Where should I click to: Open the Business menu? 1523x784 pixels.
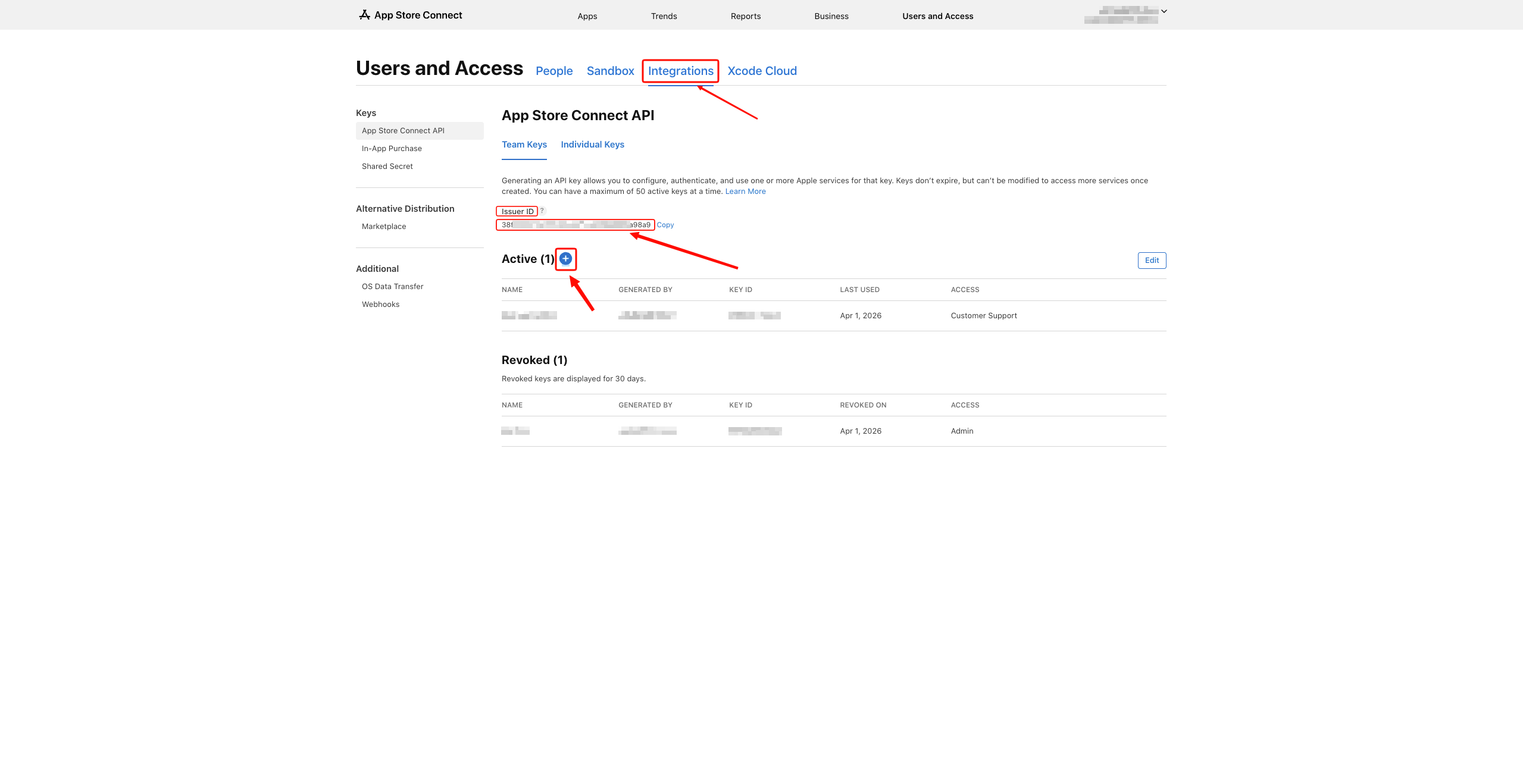click(831, 16)
